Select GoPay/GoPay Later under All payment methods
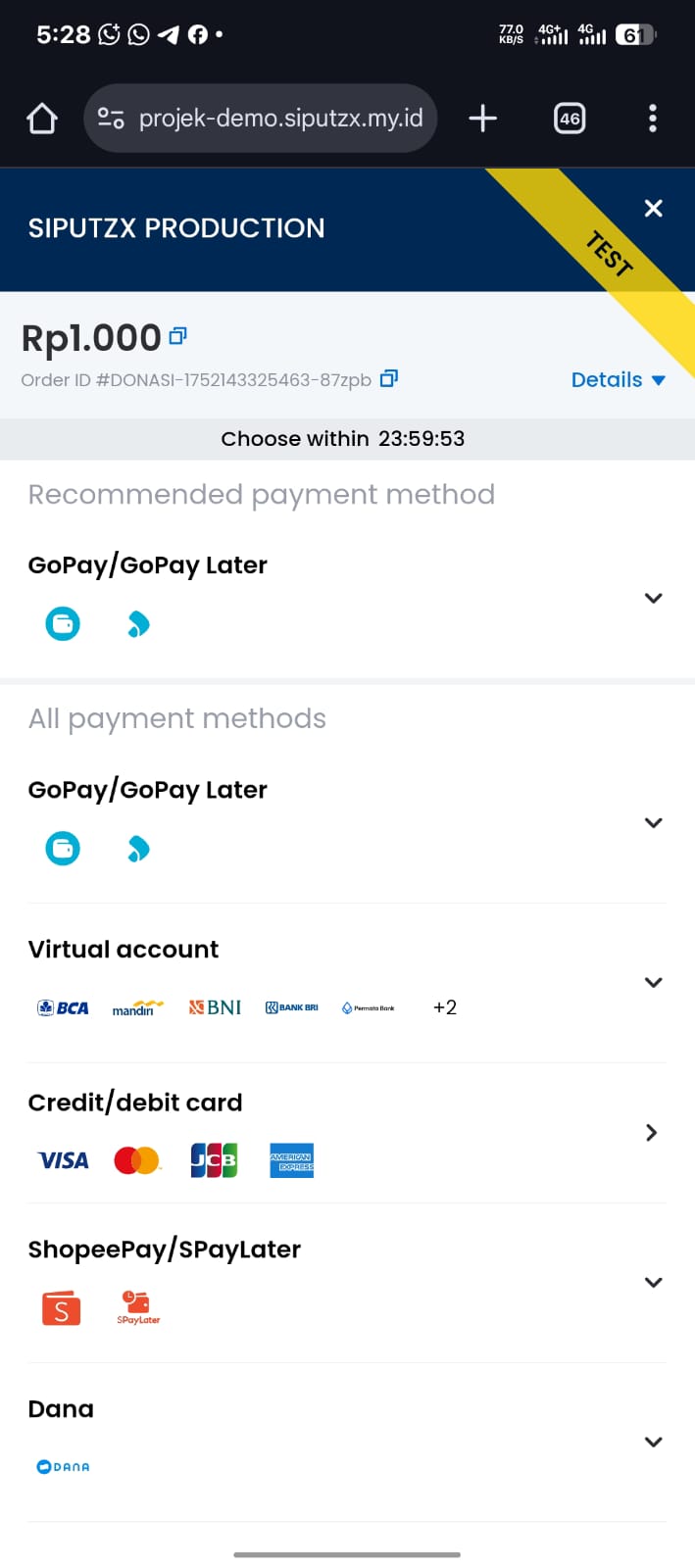This screenshot has width=695, height=1568. point(147,790)
